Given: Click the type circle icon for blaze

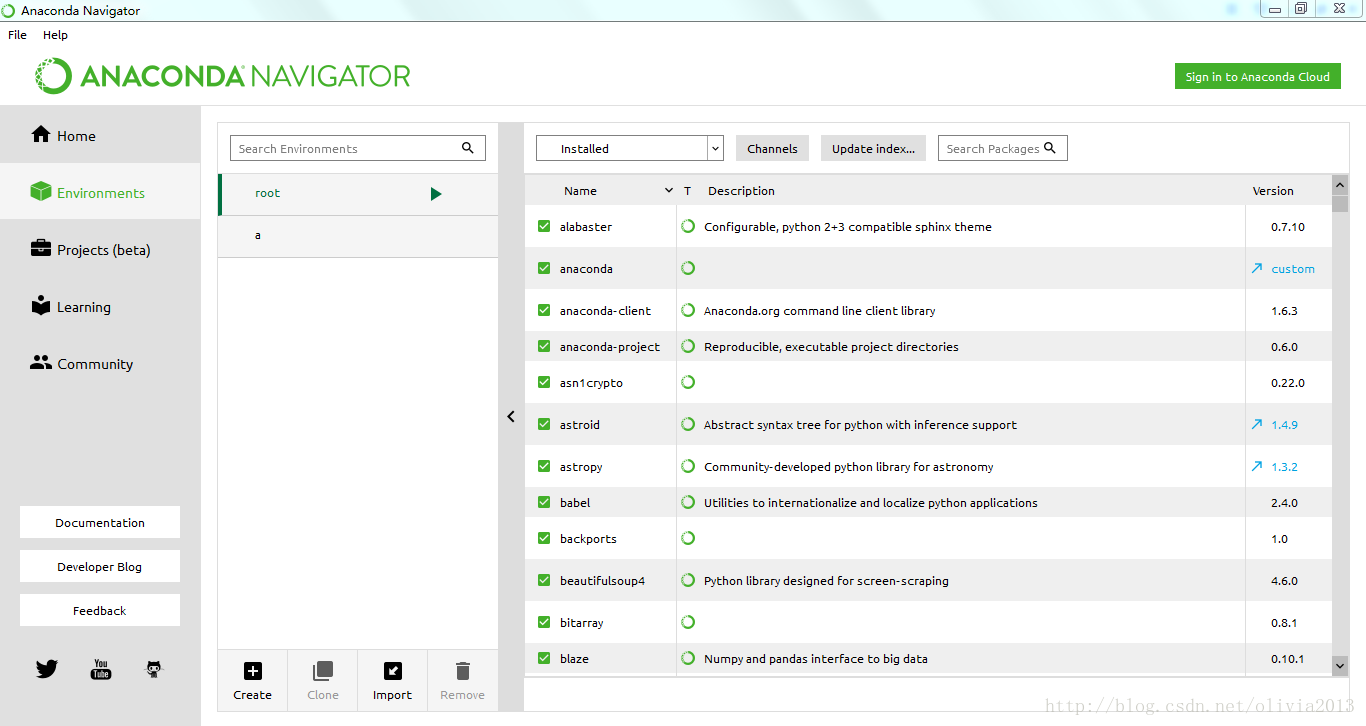Looking at the screenshot, I should point(688,658).
